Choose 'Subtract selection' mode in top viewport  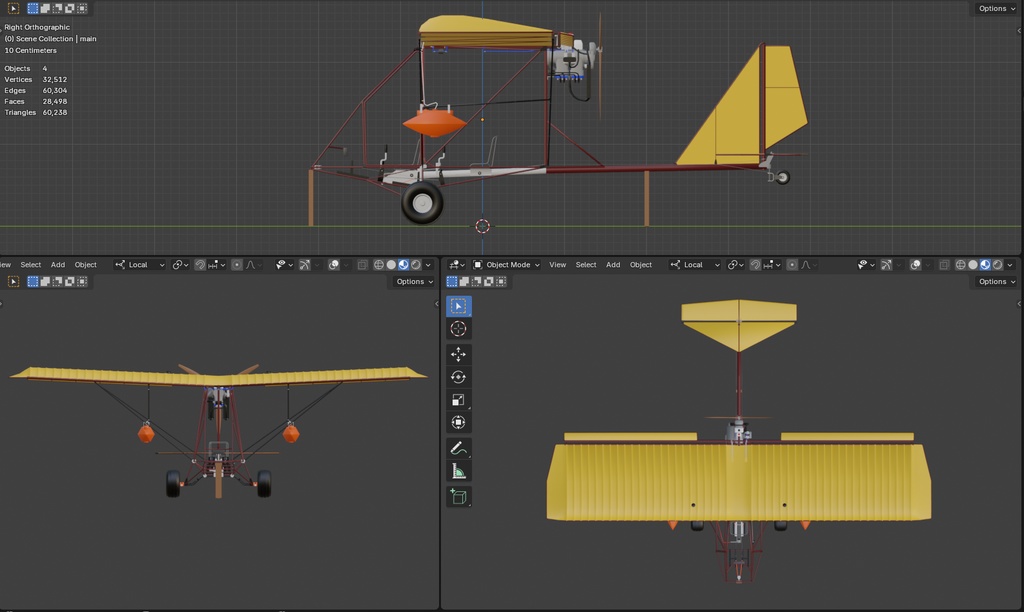point(57,8)
